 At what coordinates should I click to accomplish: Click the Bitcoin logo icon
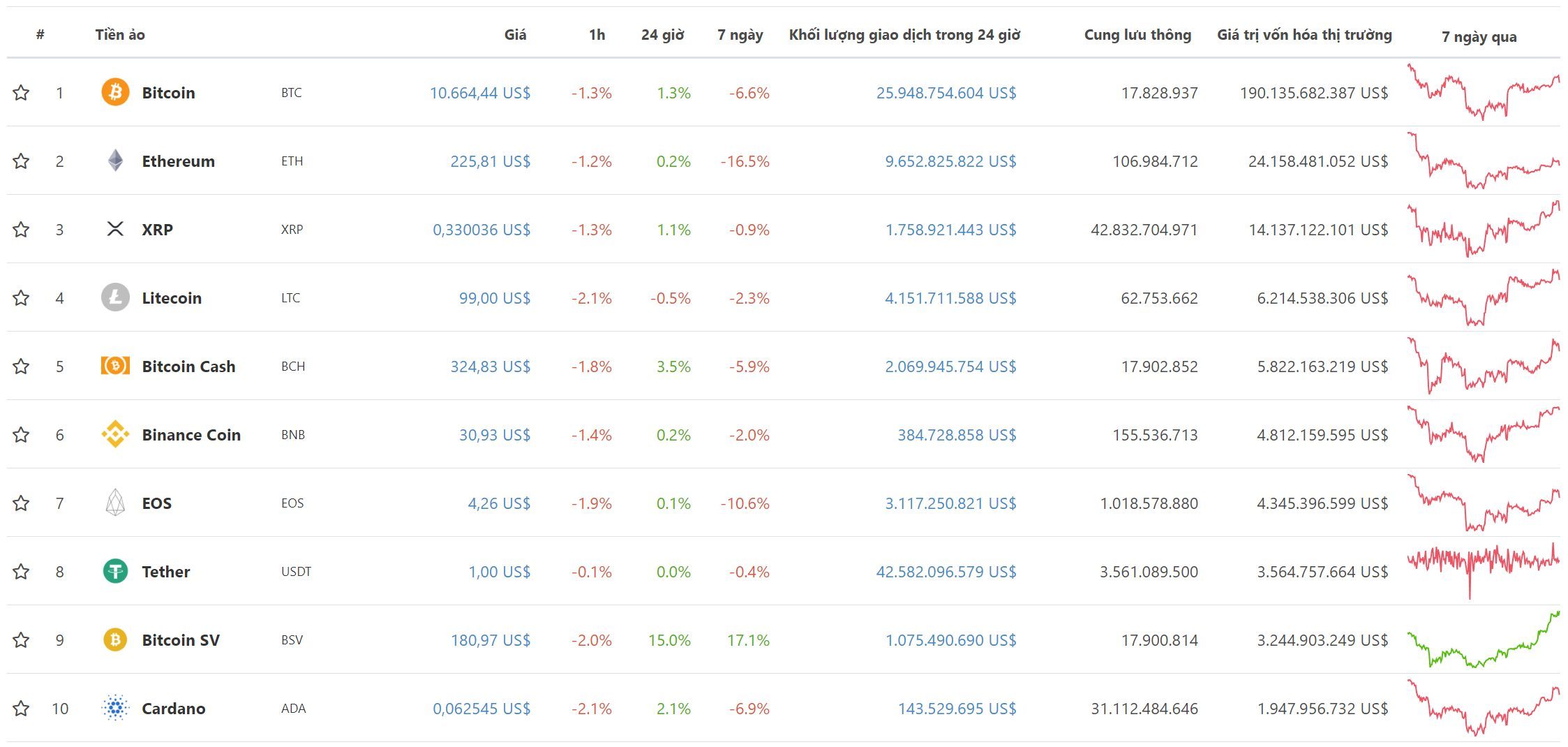(x=115, y=92)
